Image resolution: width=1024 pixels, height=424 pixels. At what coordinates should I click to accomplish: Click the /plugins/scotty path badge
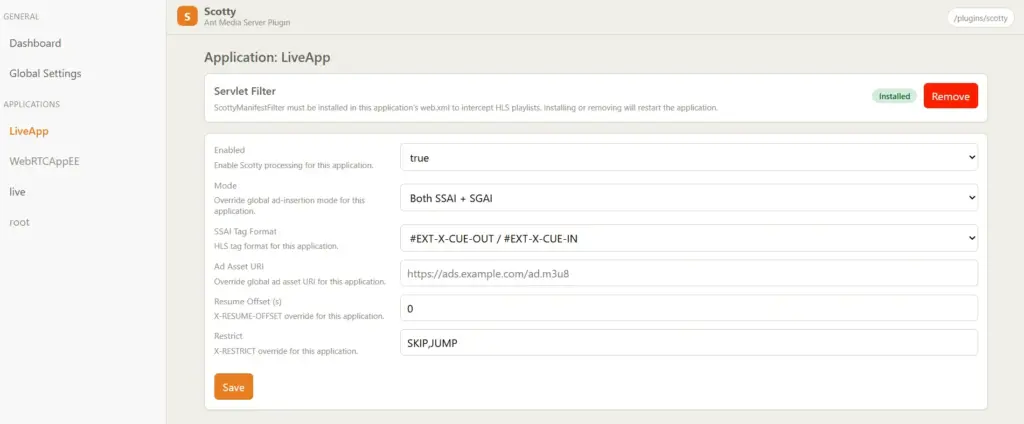click(980, 18)
